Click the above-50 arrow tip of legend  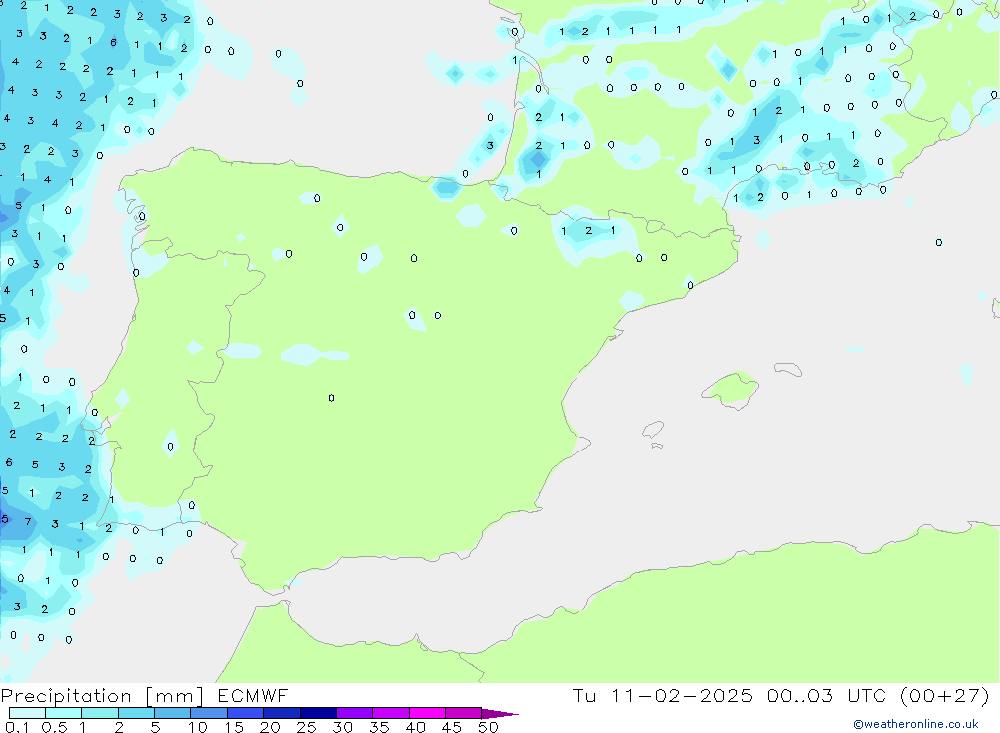pos(500,713)
